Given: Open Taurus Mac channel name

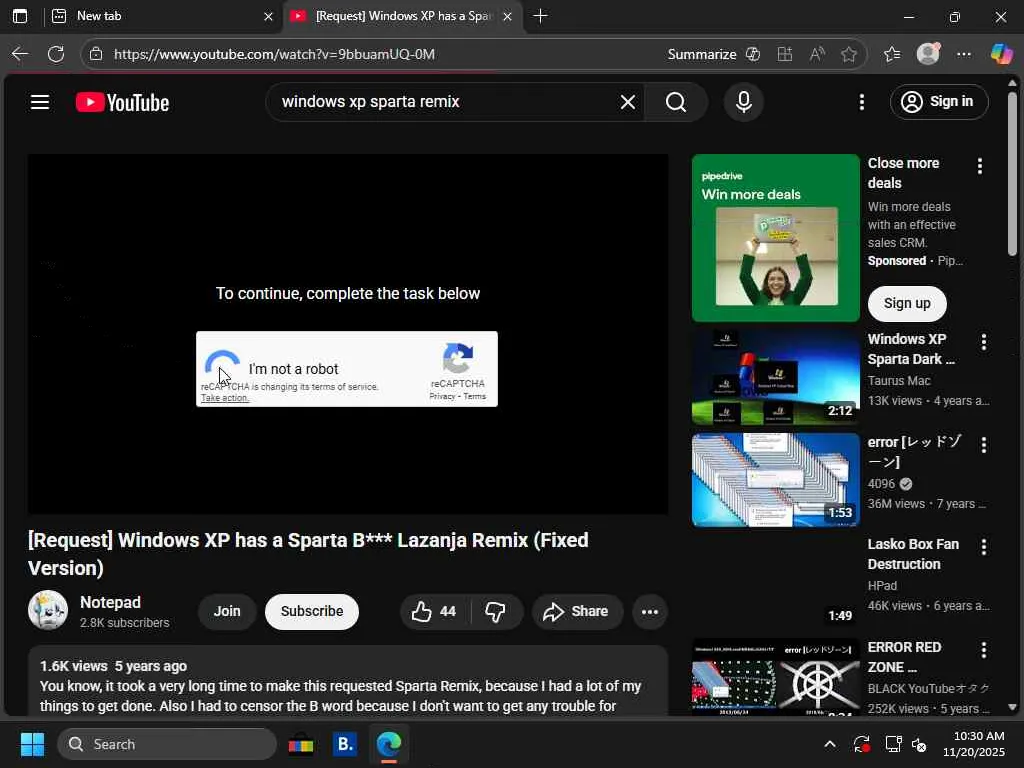Looking at the screenshot, I should coord(899,380).
